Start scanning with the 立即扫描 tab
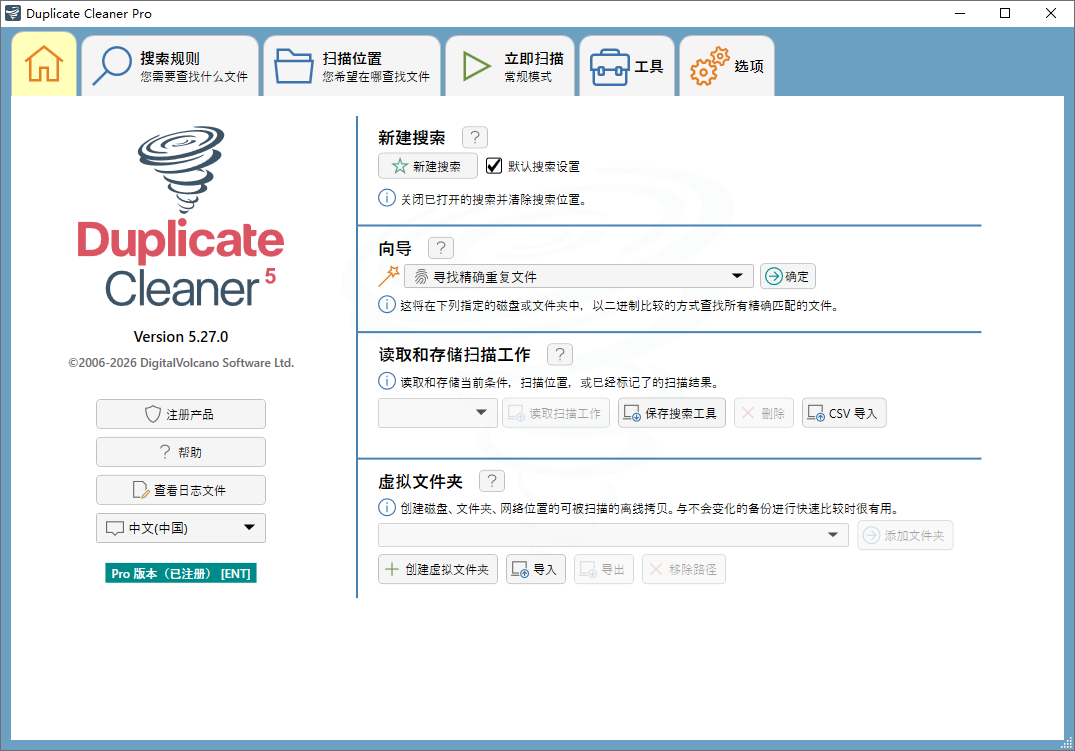Viewport: 1075px width, 751px height. pyautogui.click(x=510, y=66)
